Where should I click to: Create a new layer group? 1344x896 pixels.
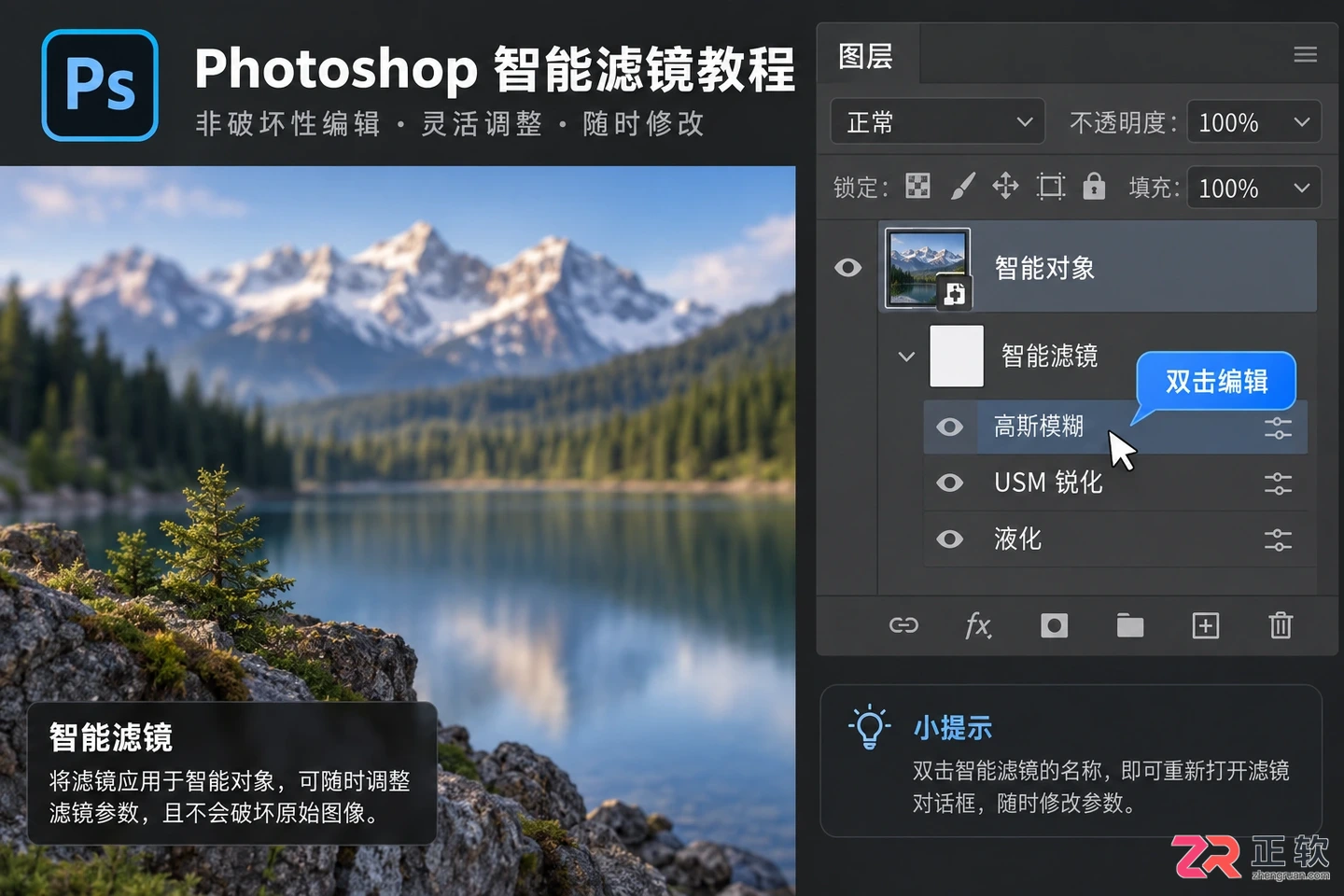tap(1130, 625)
